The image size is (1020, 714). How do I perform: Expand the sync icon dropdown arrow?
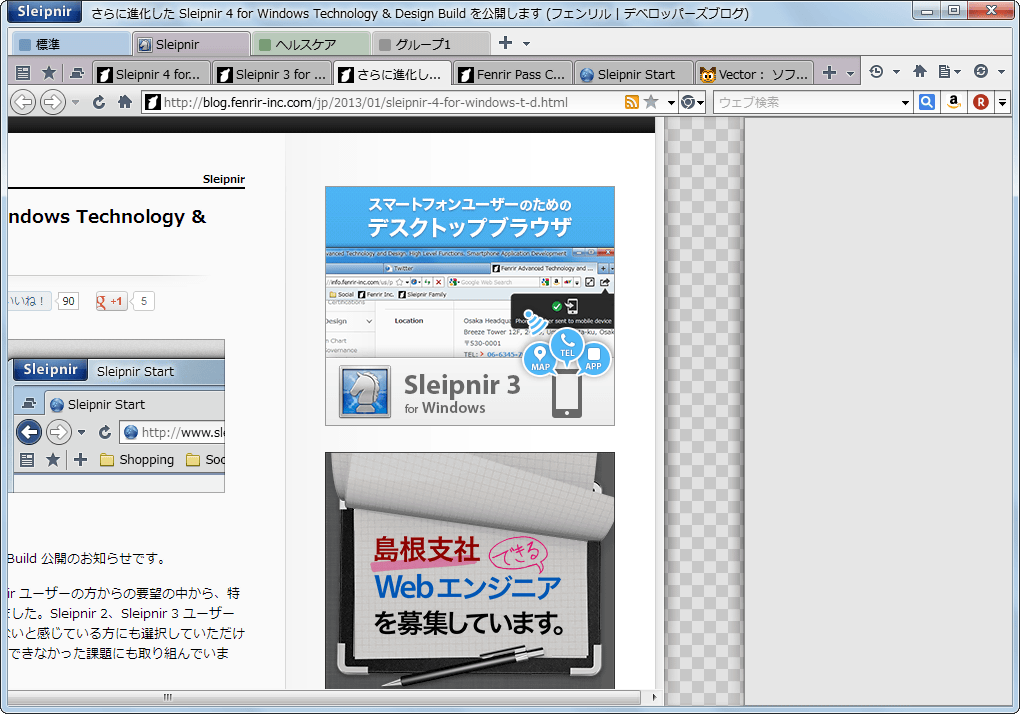tap(1002, 72)
